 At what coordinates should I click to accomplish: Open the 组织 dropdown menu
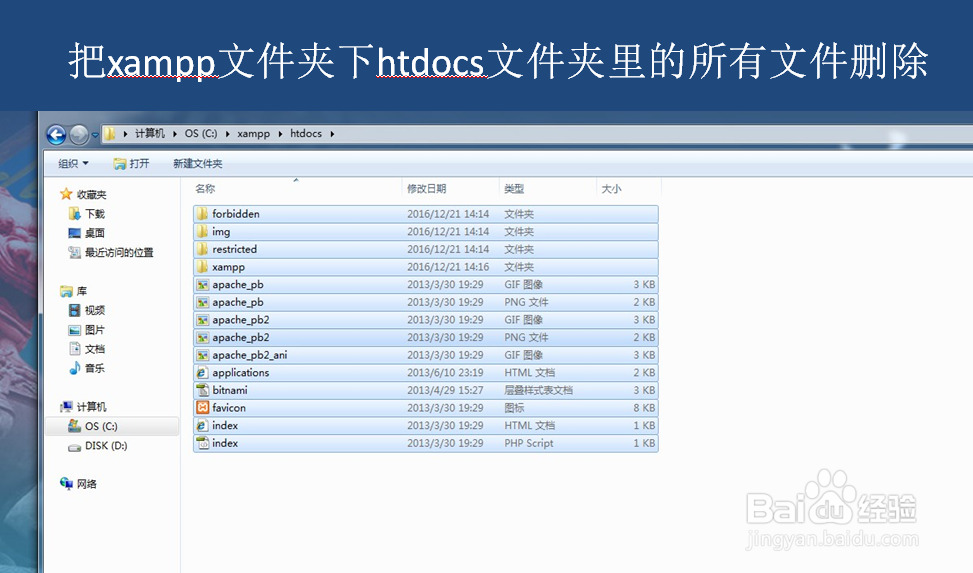click(73, 163)
